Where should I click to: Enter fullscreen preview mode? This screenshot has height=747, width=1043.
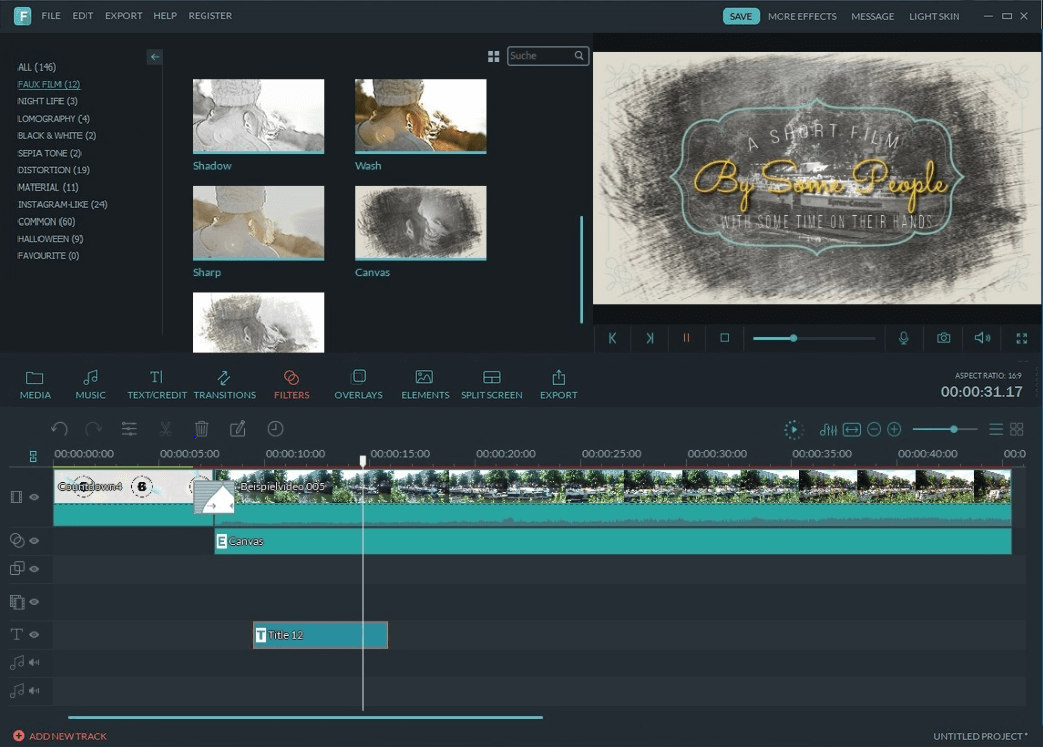tap(1021, 338)
